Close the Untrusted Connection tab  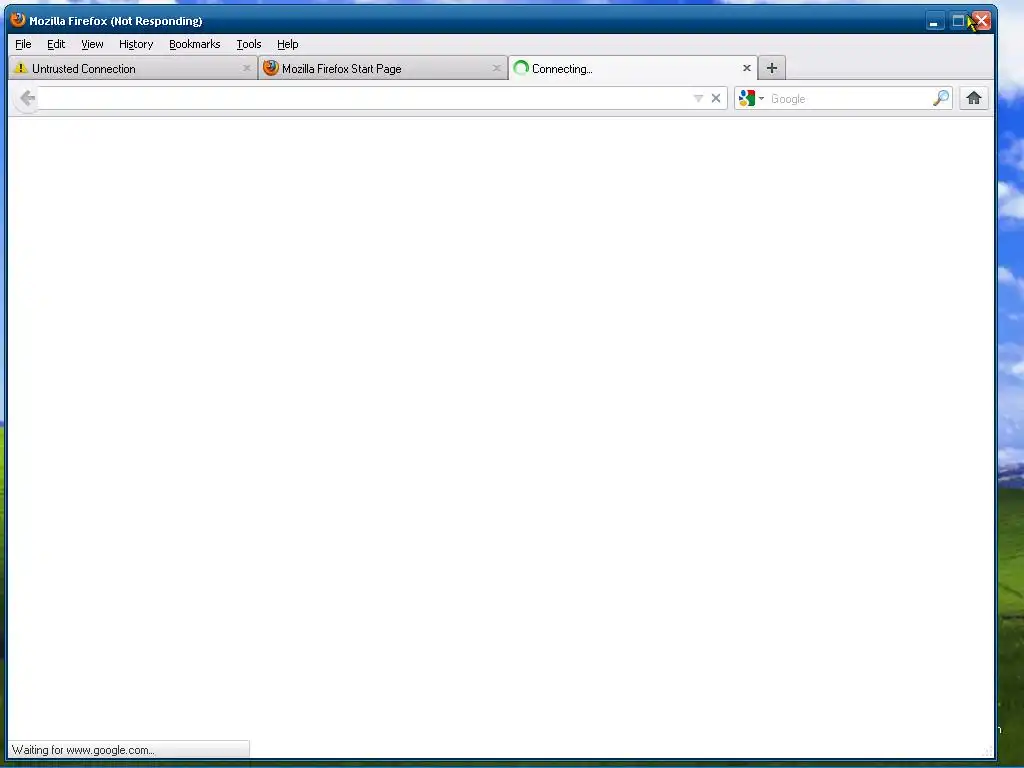point(246,68)
